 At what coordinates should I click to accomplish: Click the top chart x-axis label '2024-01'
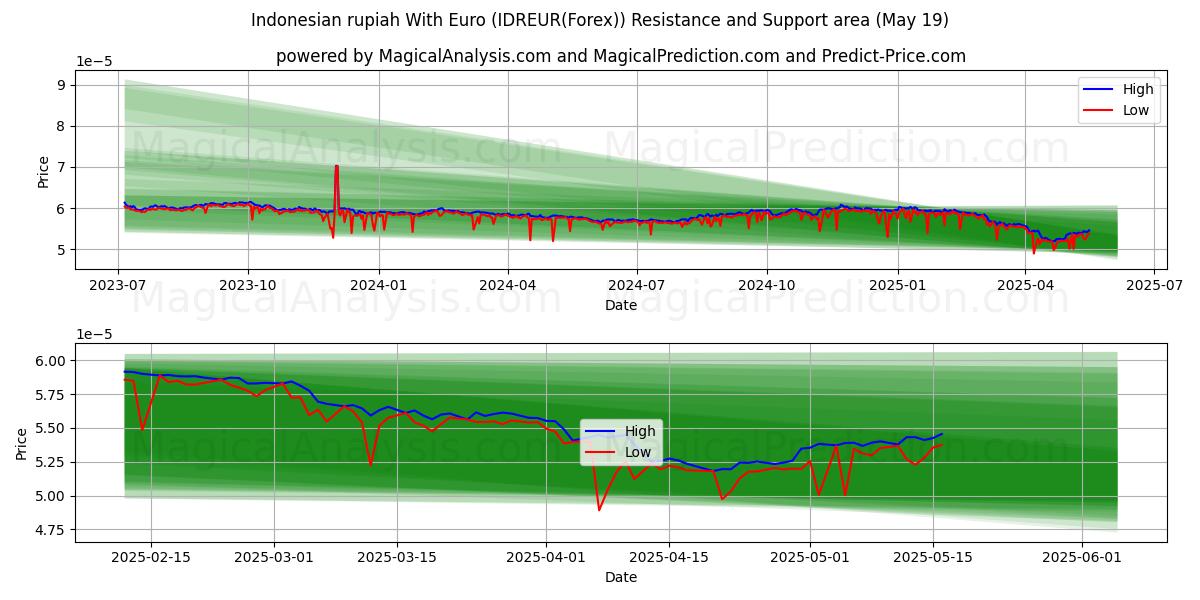click(379, 285)
